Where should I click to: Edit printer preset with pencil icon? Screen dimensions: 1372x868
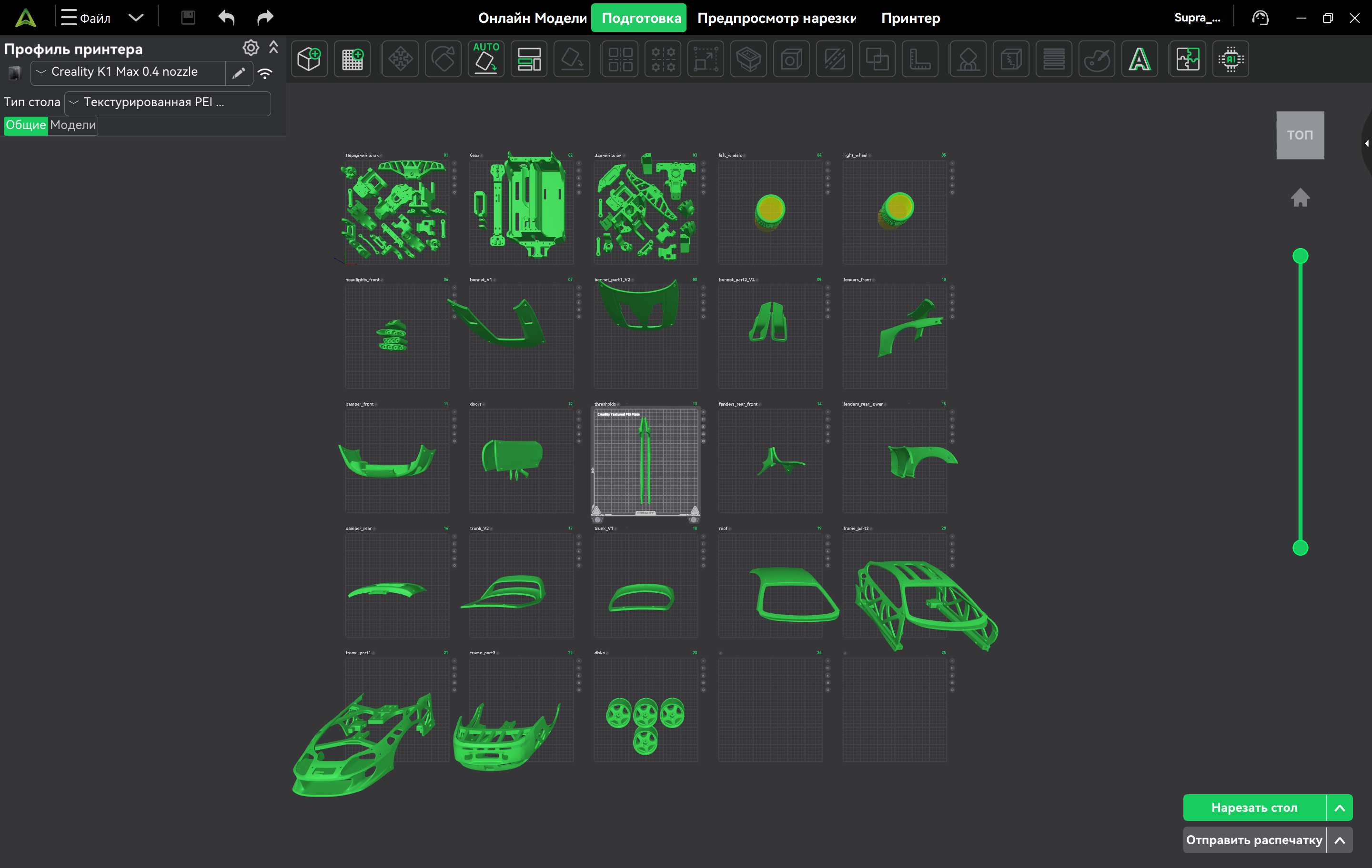(239, 73)
